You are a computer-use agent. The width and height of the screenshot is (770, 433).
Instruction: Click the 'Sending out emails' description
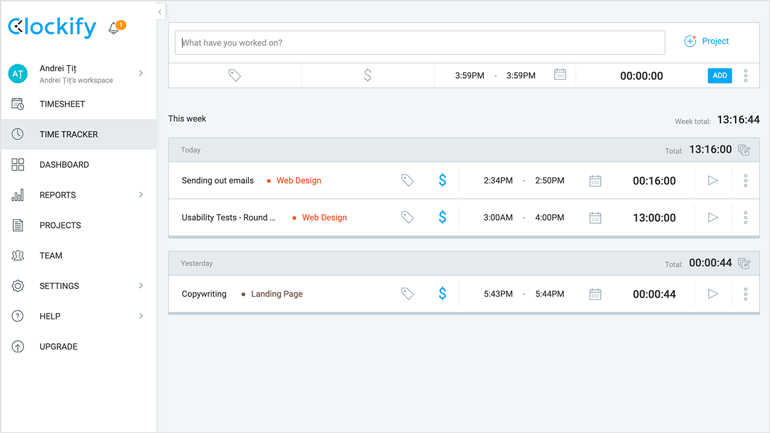[x=218, y=181]
